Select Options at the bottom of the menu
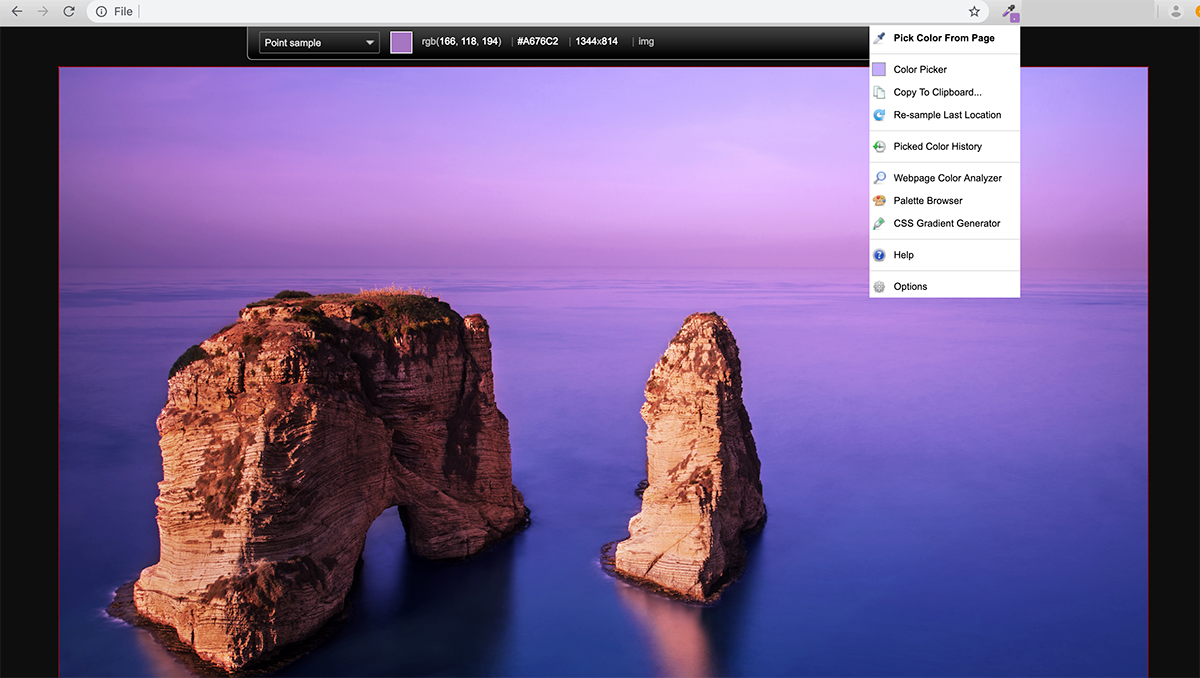 point(911,286)
